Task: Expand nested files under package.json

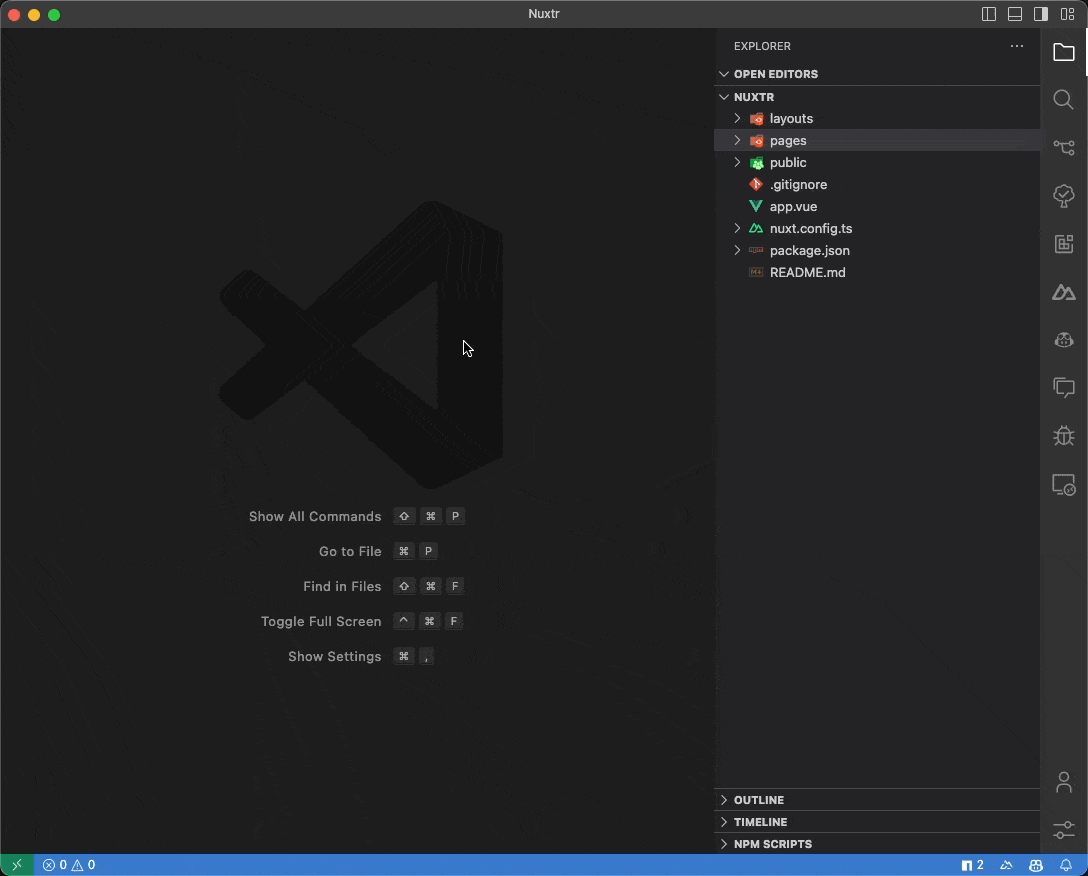Action: click(x=737, y=251)
